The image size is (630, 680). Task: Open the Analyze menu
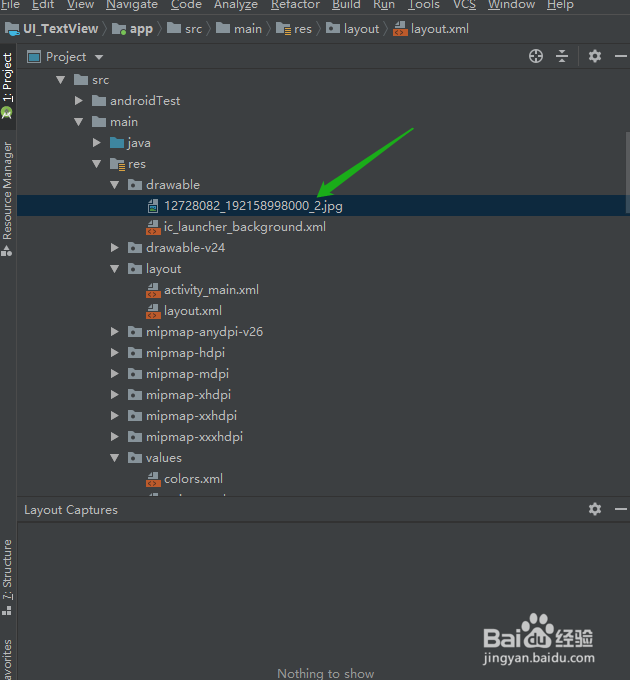click(x=236, y=4)
